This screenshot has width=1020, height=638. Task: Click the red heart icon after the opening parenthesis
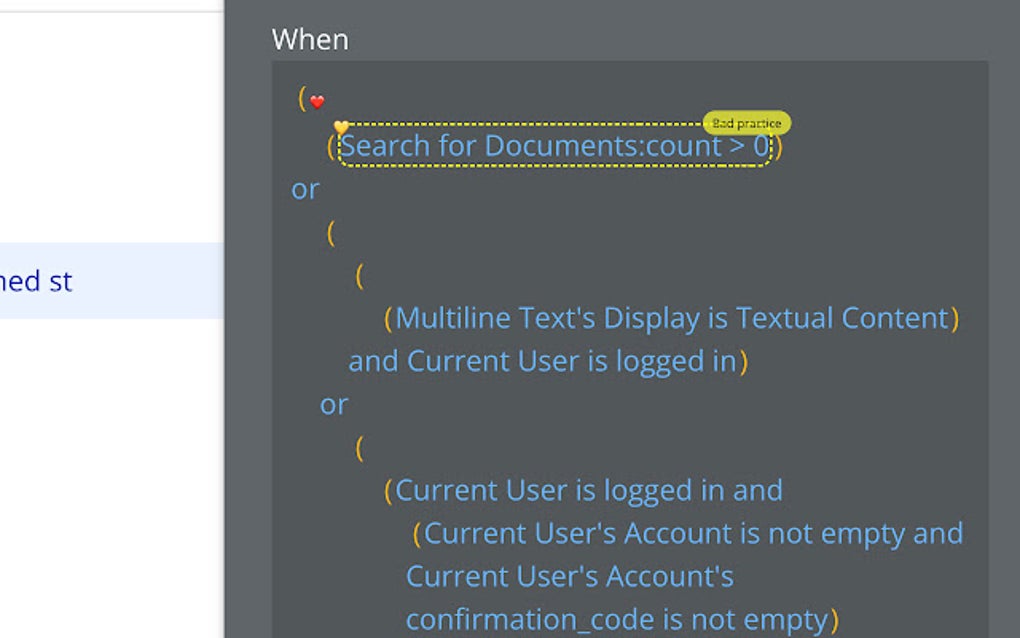[x=317, y=101]
